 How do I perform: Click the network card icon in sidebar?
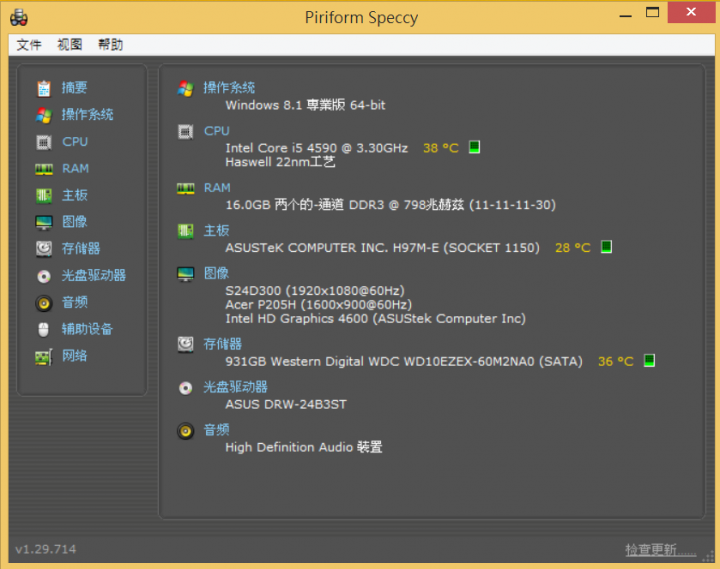pyautogui.click(x=44, y=356)
